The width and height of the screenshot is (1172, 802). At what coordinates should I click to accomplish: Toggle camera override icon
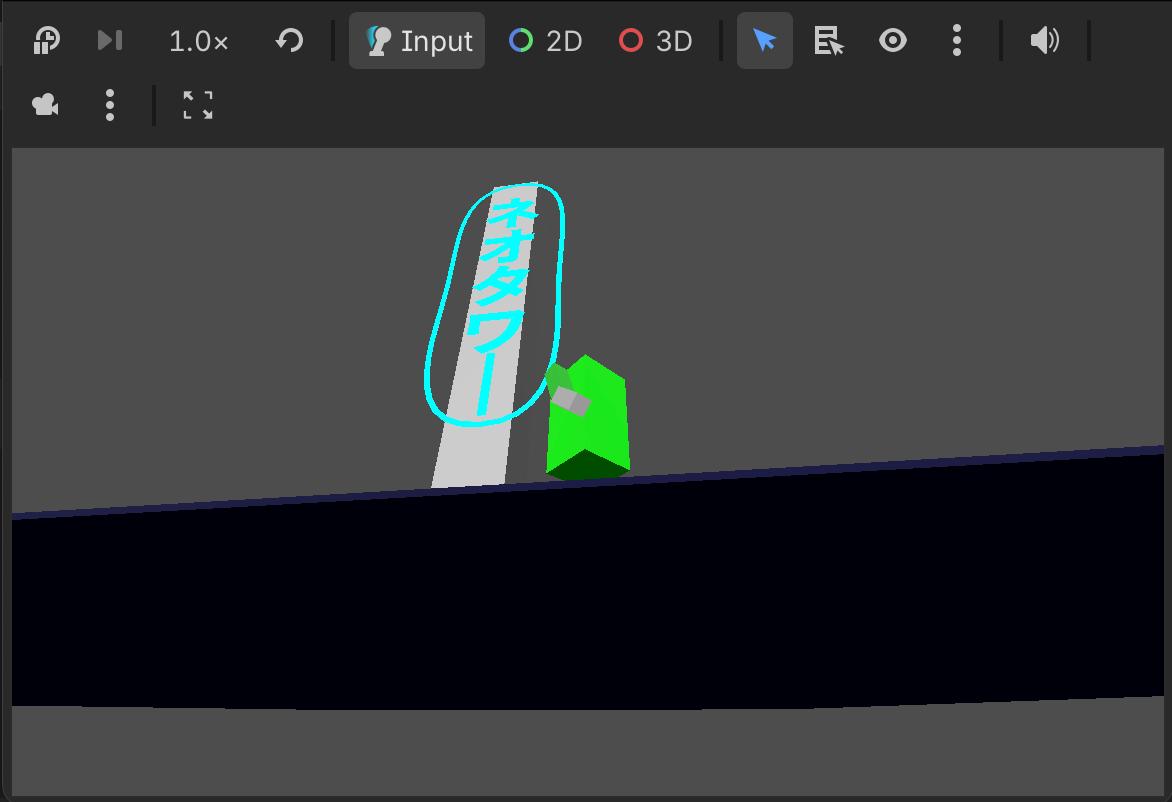pyautogui.click(x=46, y=105)
